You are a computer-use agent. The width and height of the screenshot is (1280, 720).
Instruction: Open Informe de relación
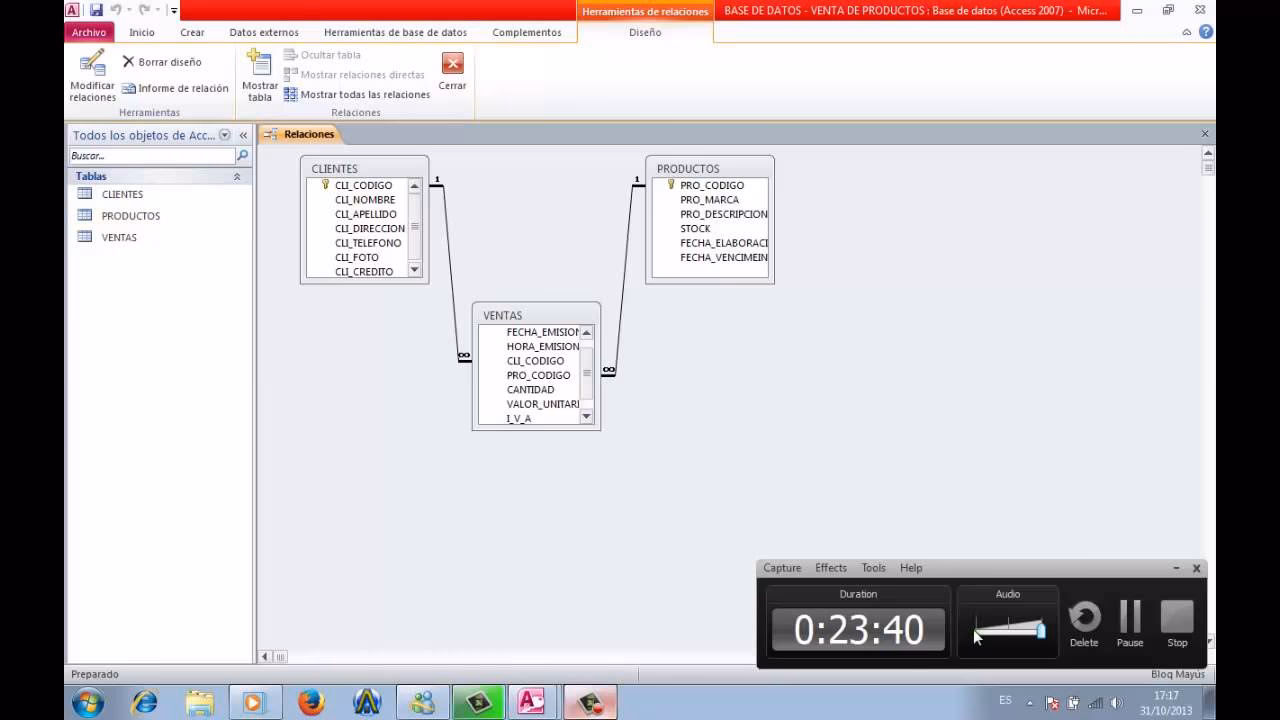coord(175,89)
